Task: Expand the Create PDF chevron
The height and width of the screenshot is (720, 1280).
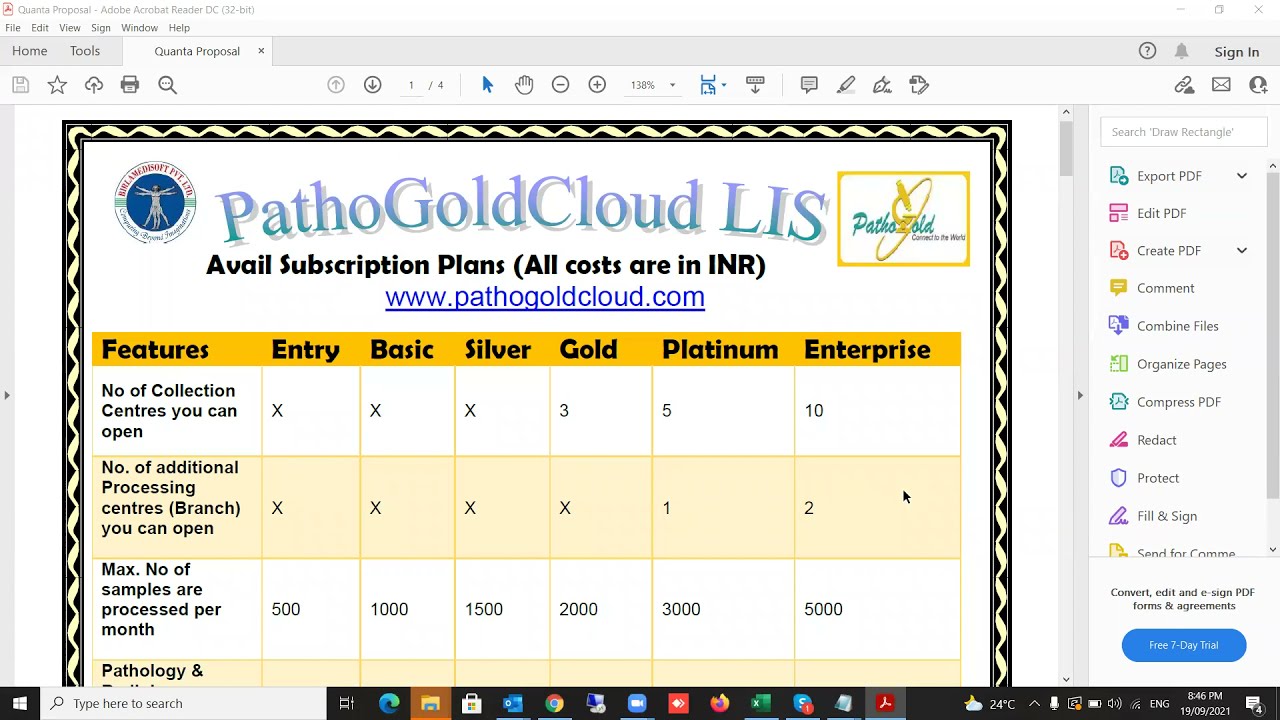Action: [x=1242, y=251]
